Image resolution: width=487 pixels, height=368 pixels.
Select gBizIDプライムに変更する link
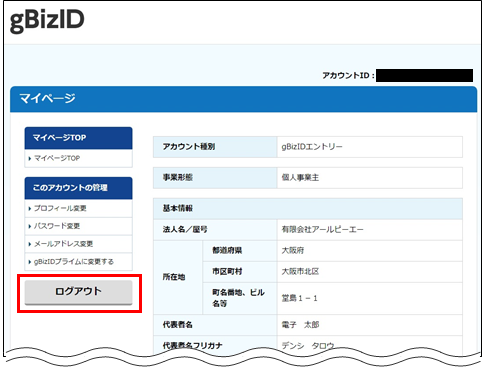point(74,262)
